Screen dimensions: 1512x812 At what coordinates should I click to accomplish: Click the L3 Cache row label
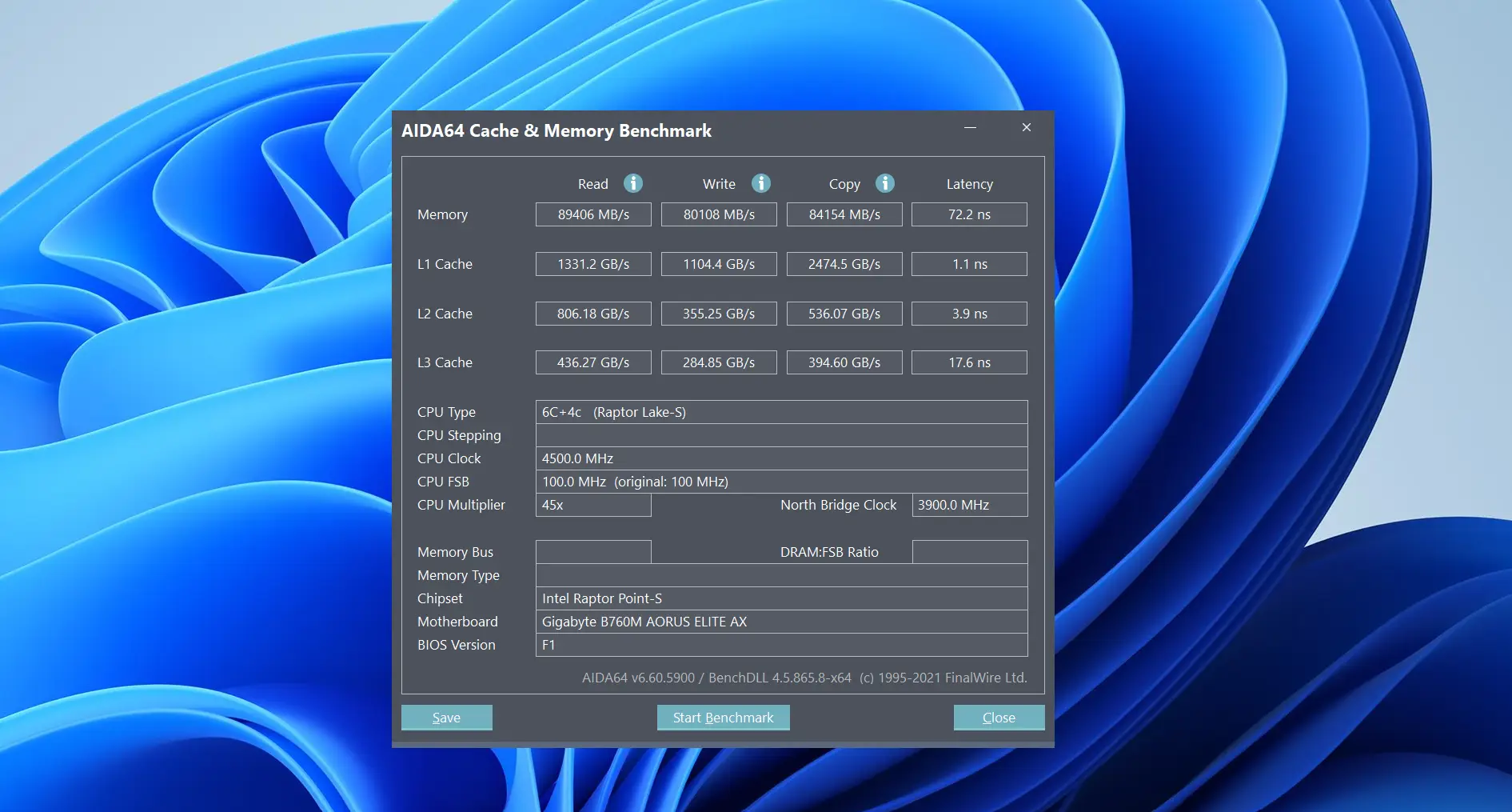point(445,362)
